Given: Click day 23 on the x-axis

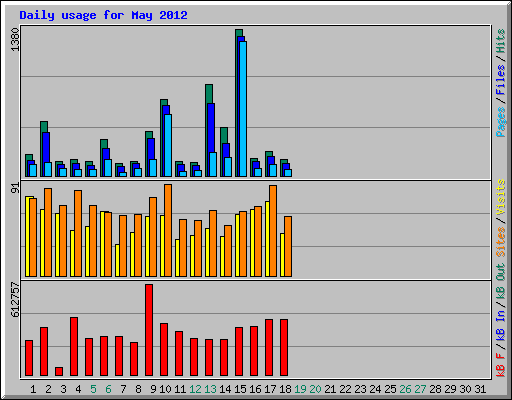Looking at the screenshot, I should point(360,389).
